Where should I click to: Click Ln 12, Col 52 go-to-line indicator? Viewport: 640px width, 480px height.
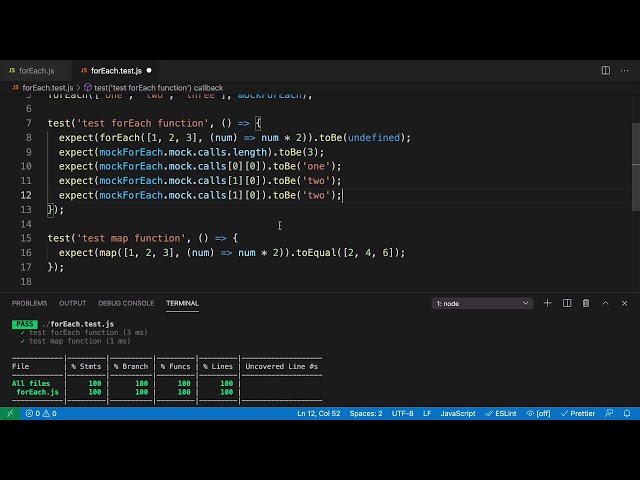318,413
